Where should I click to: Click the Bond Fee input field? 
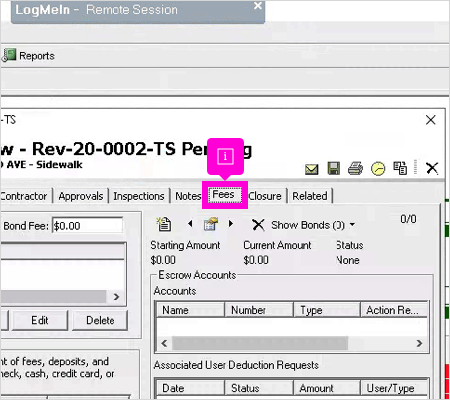(x=88, y=226)
